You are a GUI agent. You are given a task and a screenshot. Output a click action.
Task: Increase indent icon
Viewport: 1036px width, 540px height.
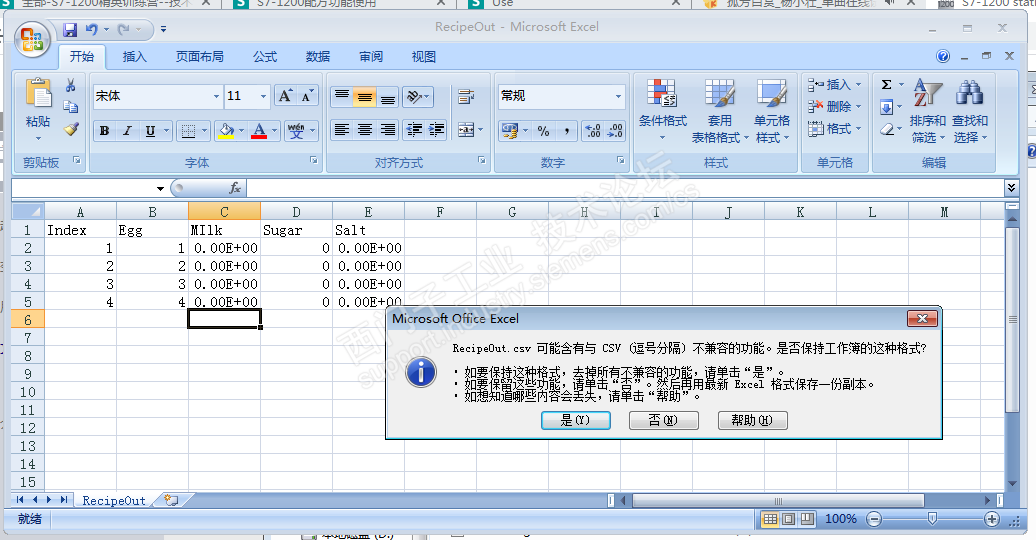click(x=436, y=130)
